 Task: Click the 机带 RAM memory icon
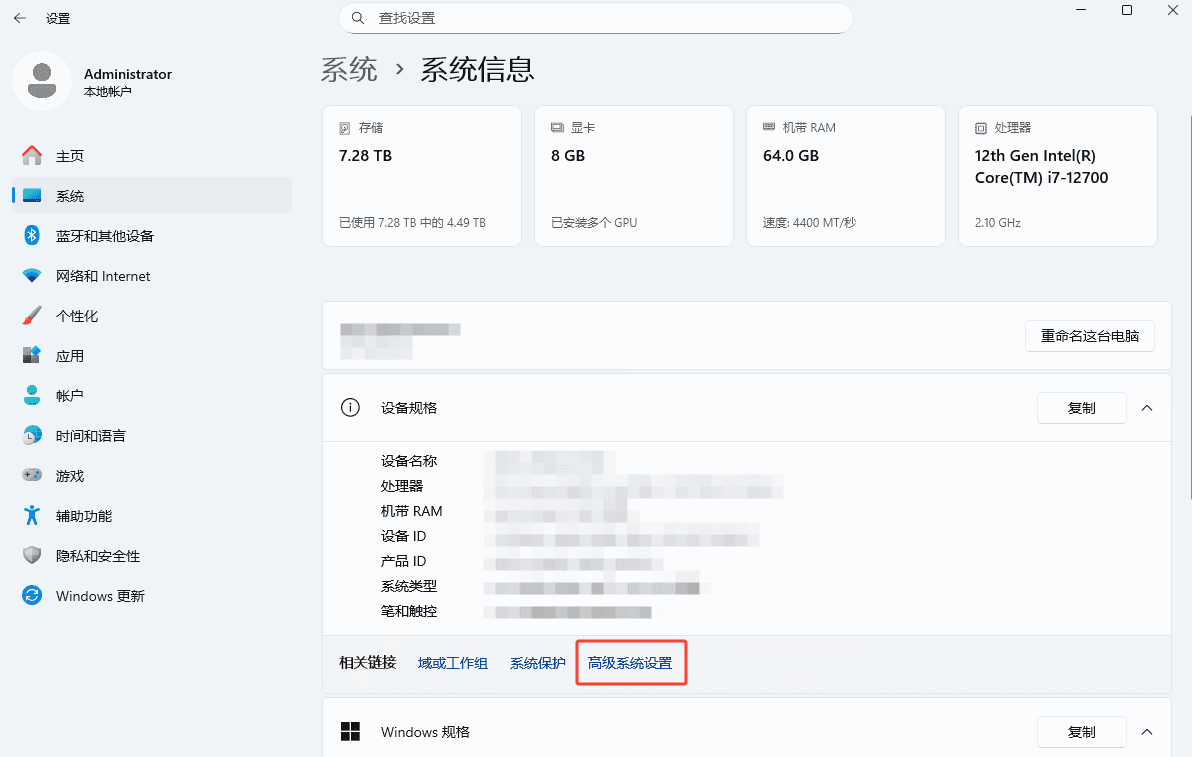click(769, 128)
